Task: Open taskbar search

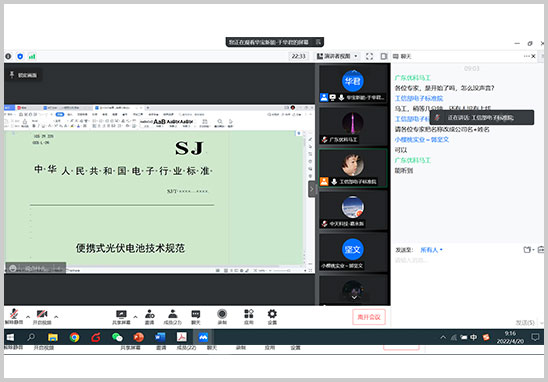Action: pos(31,337)
